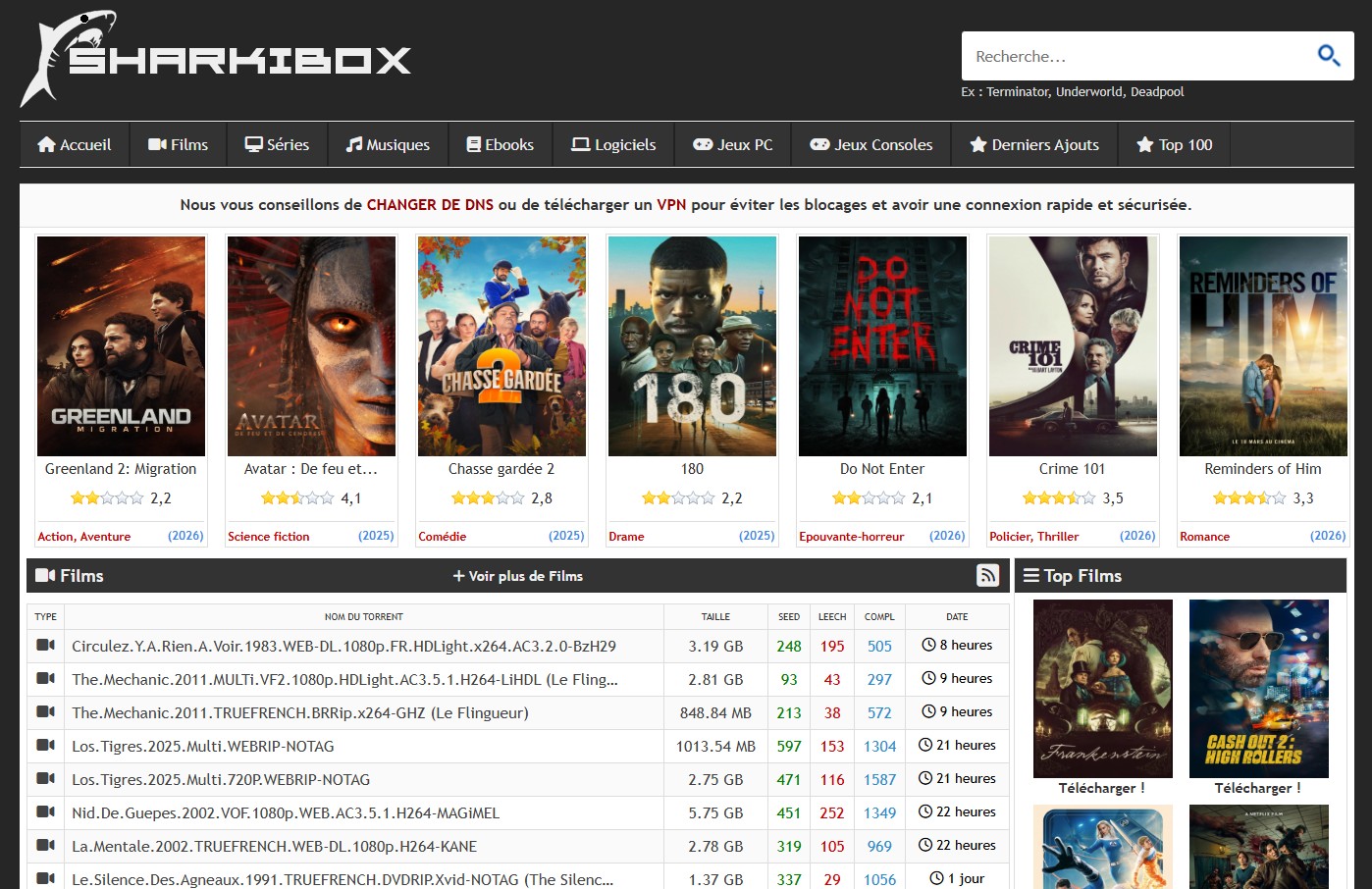
Task: Click the star rating under Chasse gardée 2
Action: (x=488, y=498)
